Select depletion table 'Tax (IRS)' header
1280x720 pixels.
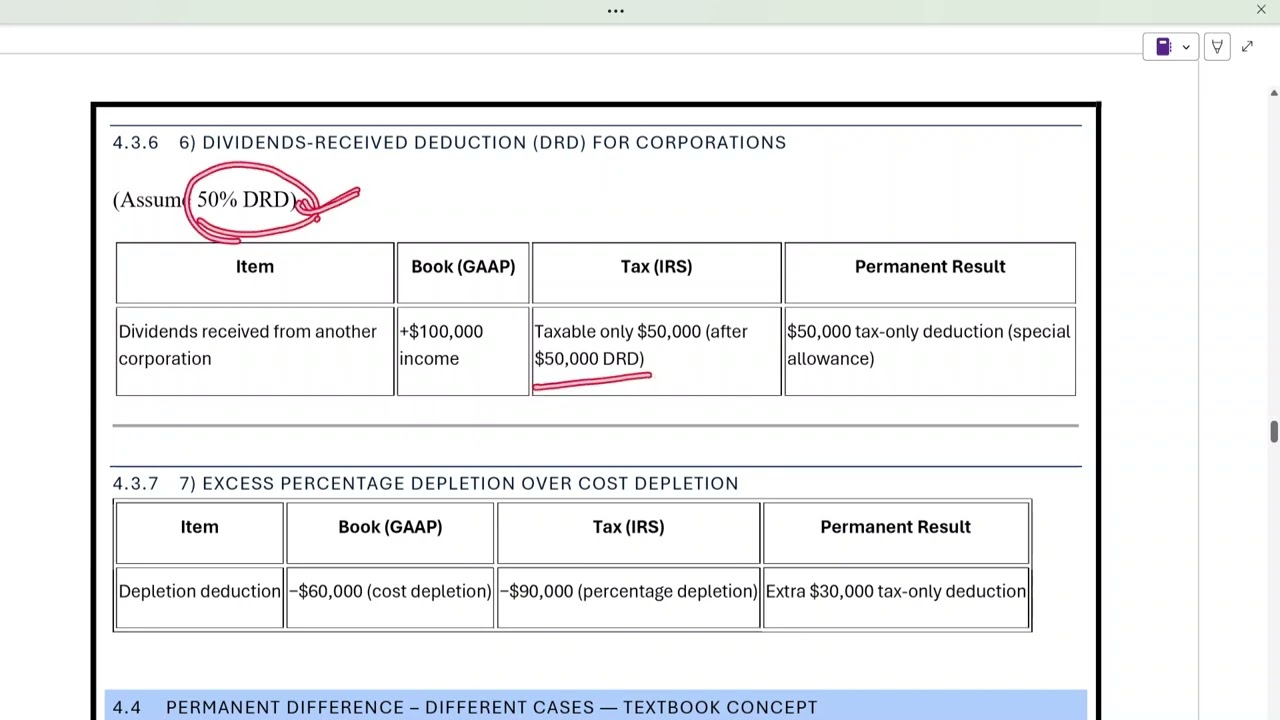click(x=628, y=533)
